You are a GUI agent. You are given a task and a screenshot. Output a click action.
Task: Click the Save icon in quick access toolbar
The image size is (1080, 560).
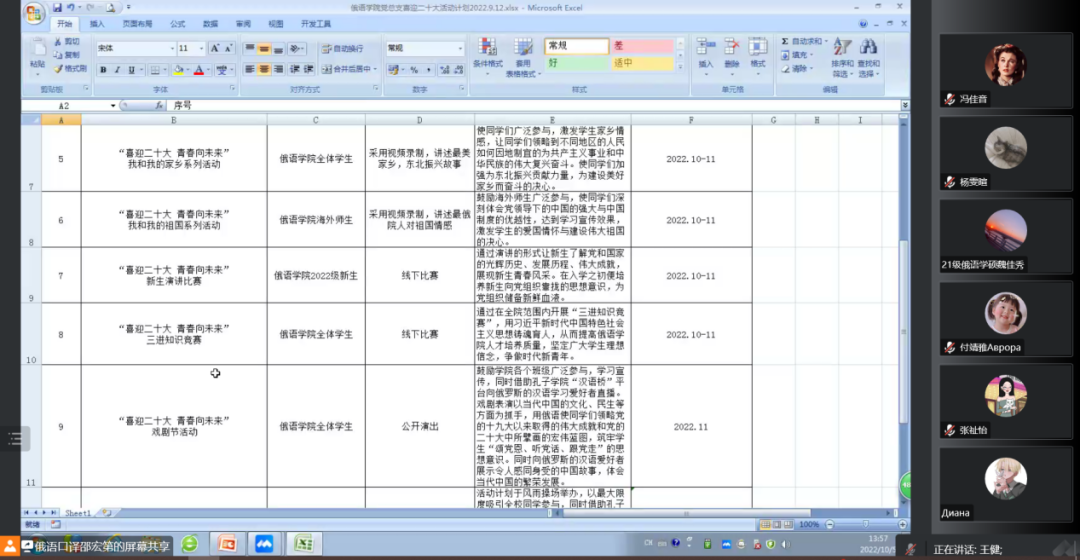(57, 8)
